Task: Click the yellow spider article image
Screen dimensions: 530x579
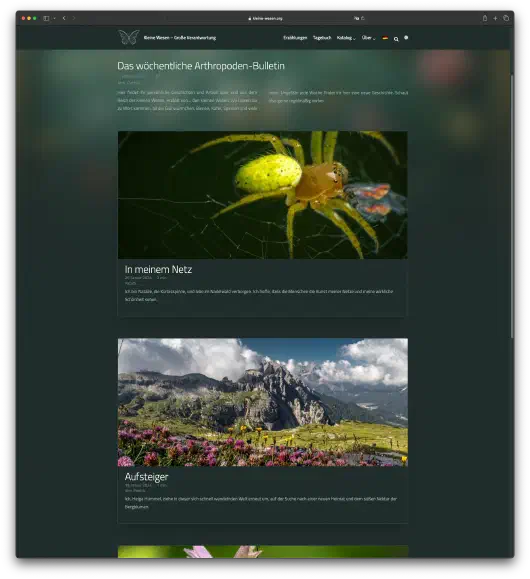Action: click(x=263, y=195)
